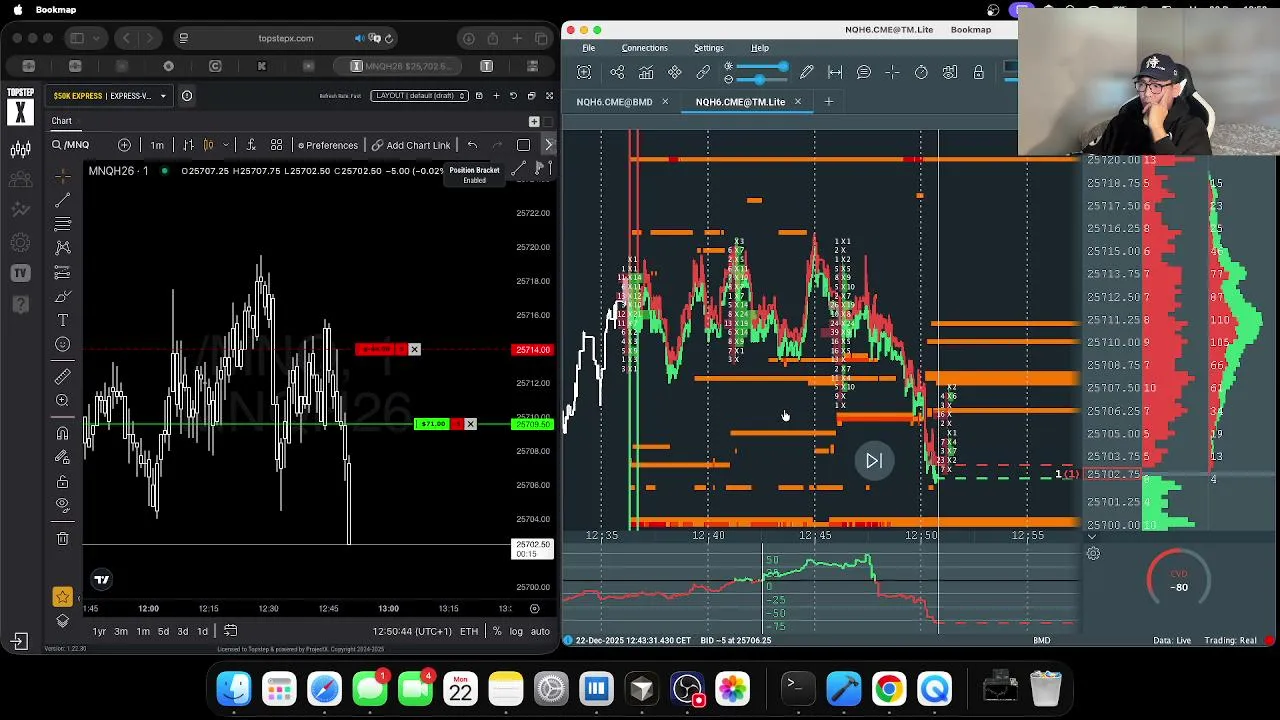The width and height of the screenshot is (1280, 720).
Task: Toggle auto scale on price axis
Action: click(540, 631)
